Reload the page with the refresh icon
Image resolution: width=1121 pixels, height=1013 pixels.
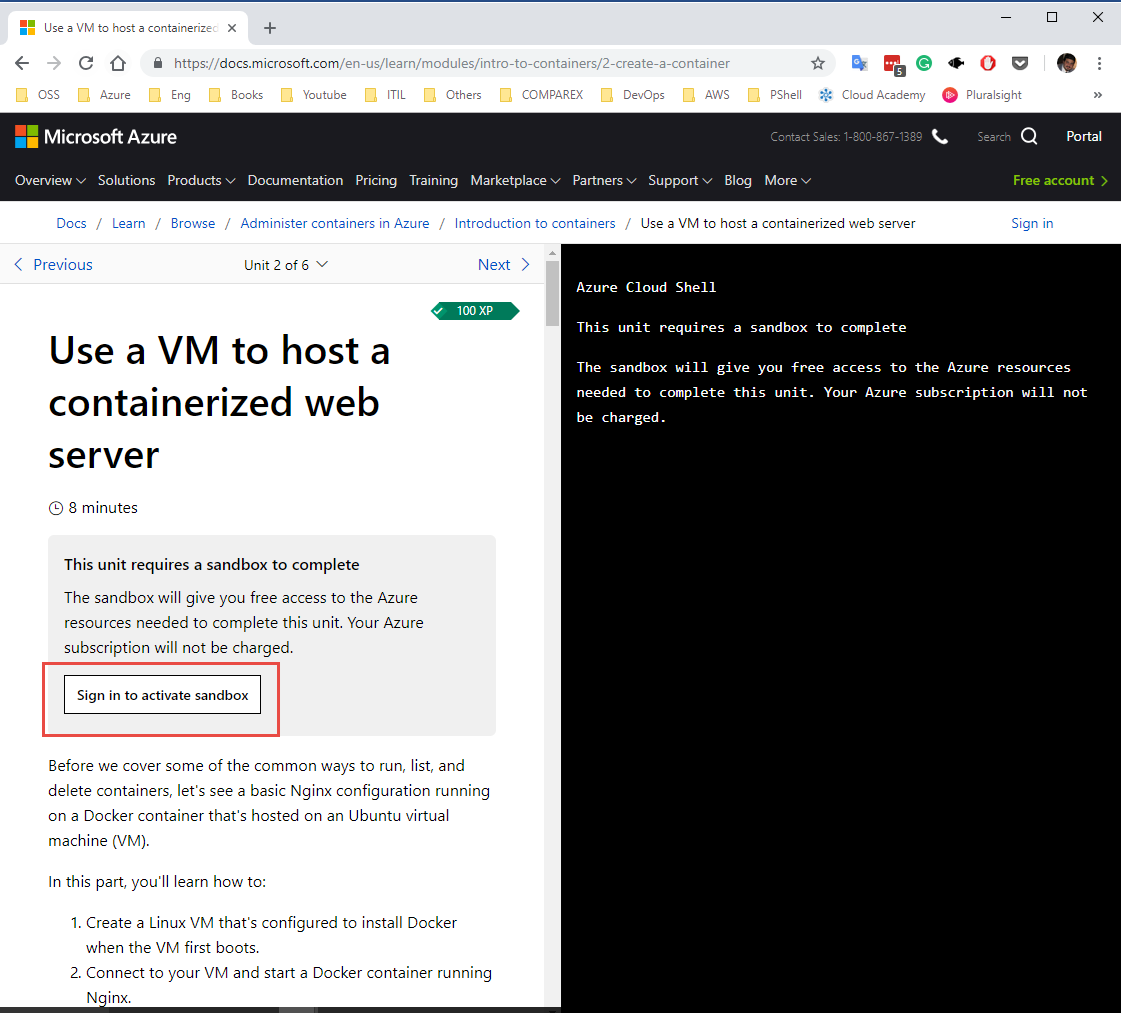tap(86, 63)
